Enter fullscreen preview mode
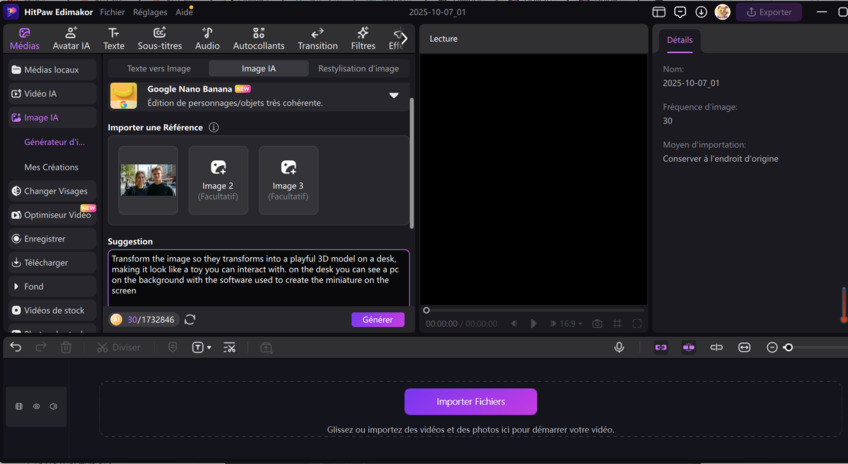Image resolution: width=848 pixels, height=464 pixels. [x=637, y=324]
